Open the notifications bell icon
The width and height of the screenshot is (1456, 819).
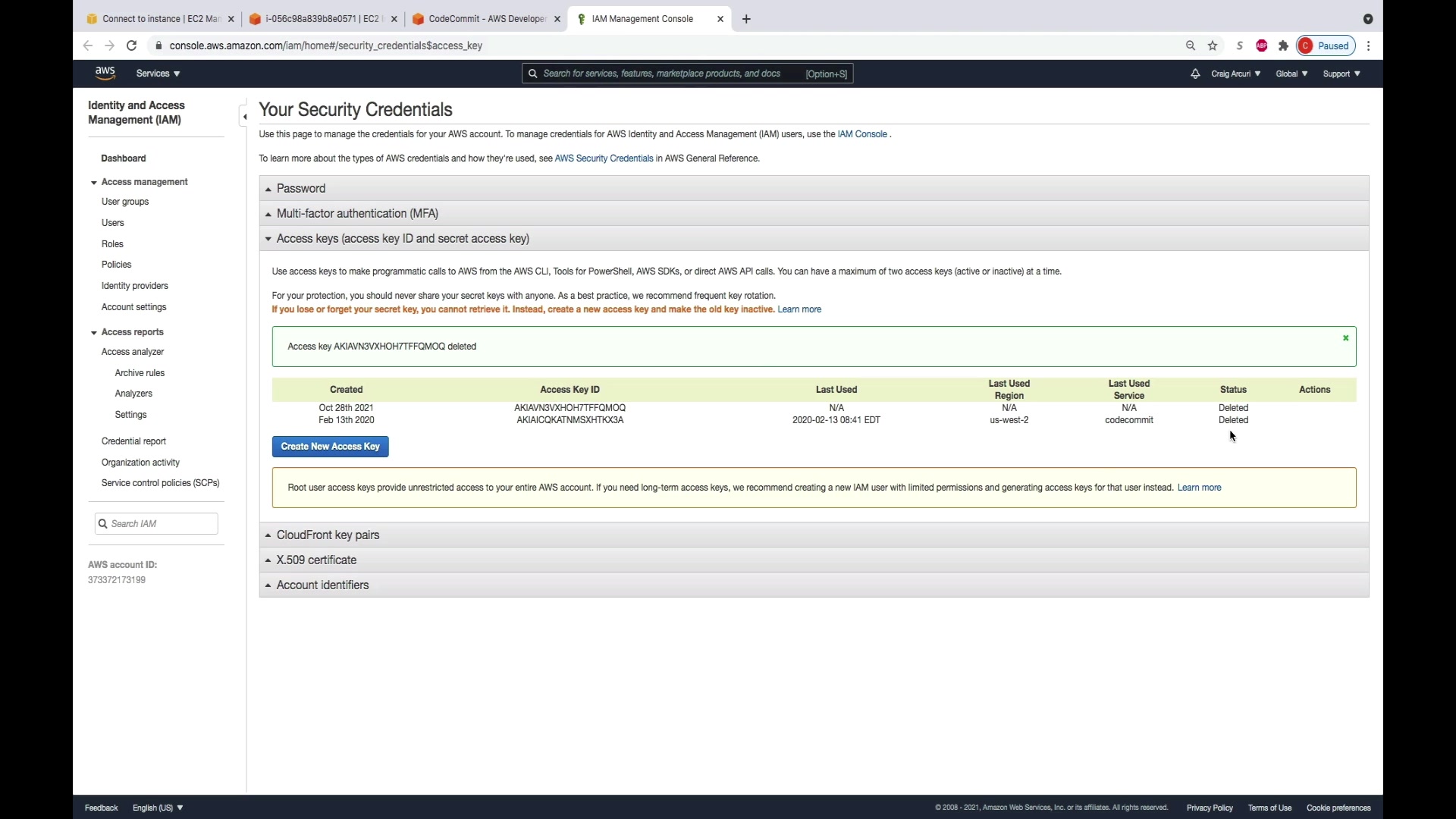point(1195,74)
